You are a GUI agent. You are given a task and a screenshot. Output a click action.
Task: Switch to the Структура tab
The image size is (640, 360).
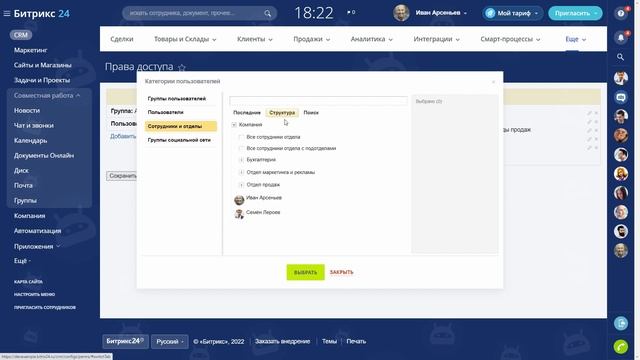282,113
